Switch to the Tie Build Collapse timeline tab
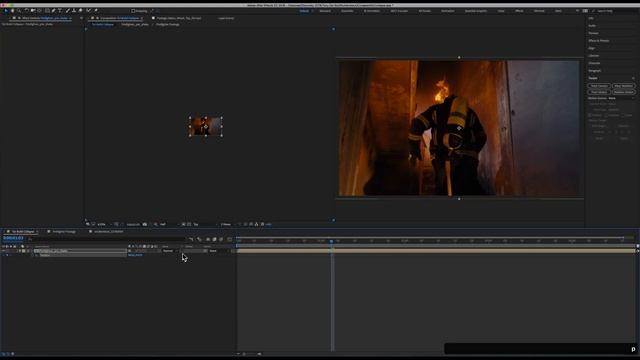The height and width of the screenshot is (360, 640). coord(23,232)
